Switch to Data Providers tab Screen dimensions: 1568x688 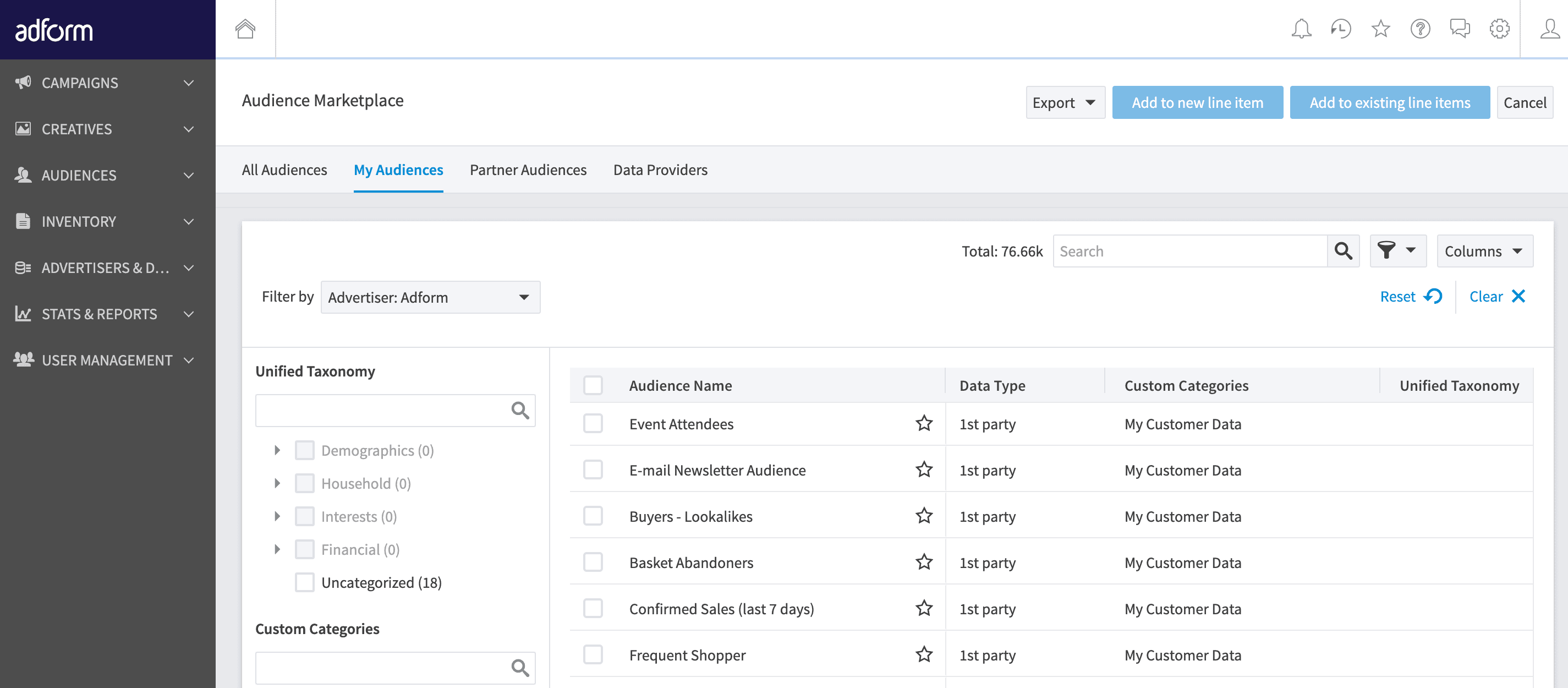click(x=660, y=170)
